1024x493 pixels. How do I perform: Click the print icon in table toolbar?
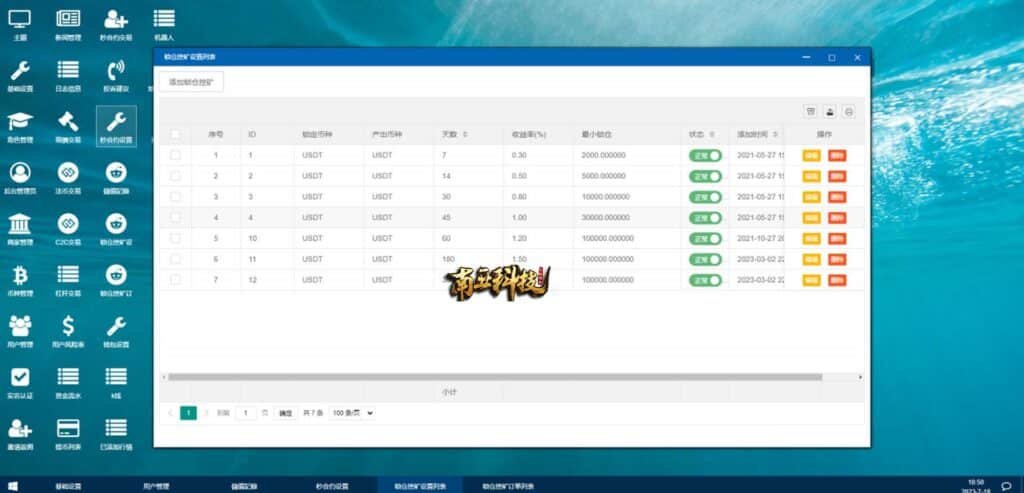849,112
